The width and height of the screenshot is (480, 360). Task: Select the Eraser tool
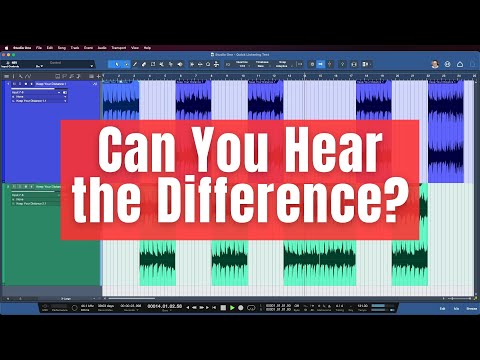[144, 64]
